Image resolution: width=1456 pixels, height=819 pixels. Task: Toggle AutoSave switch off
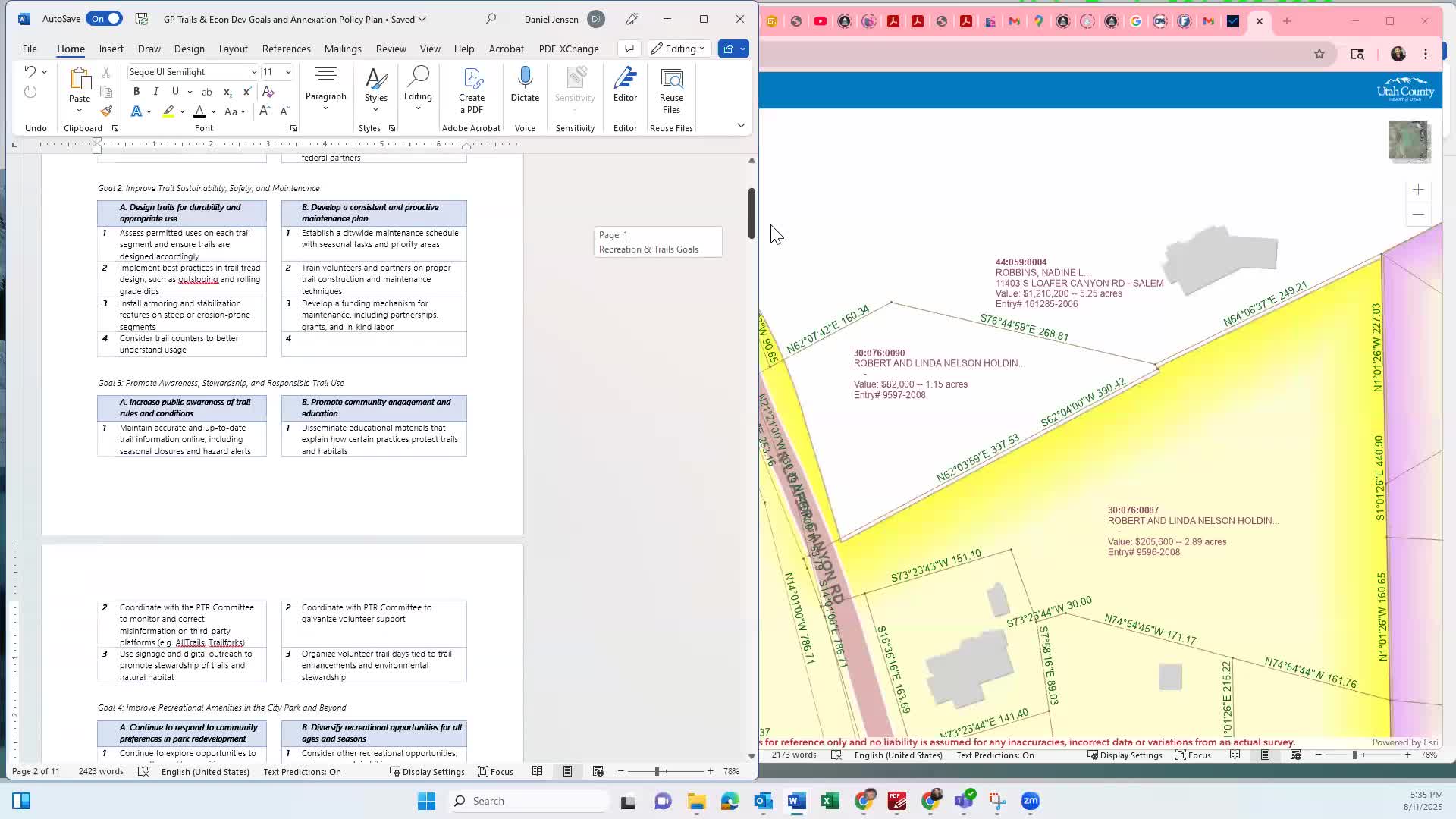tap(104, 19)
